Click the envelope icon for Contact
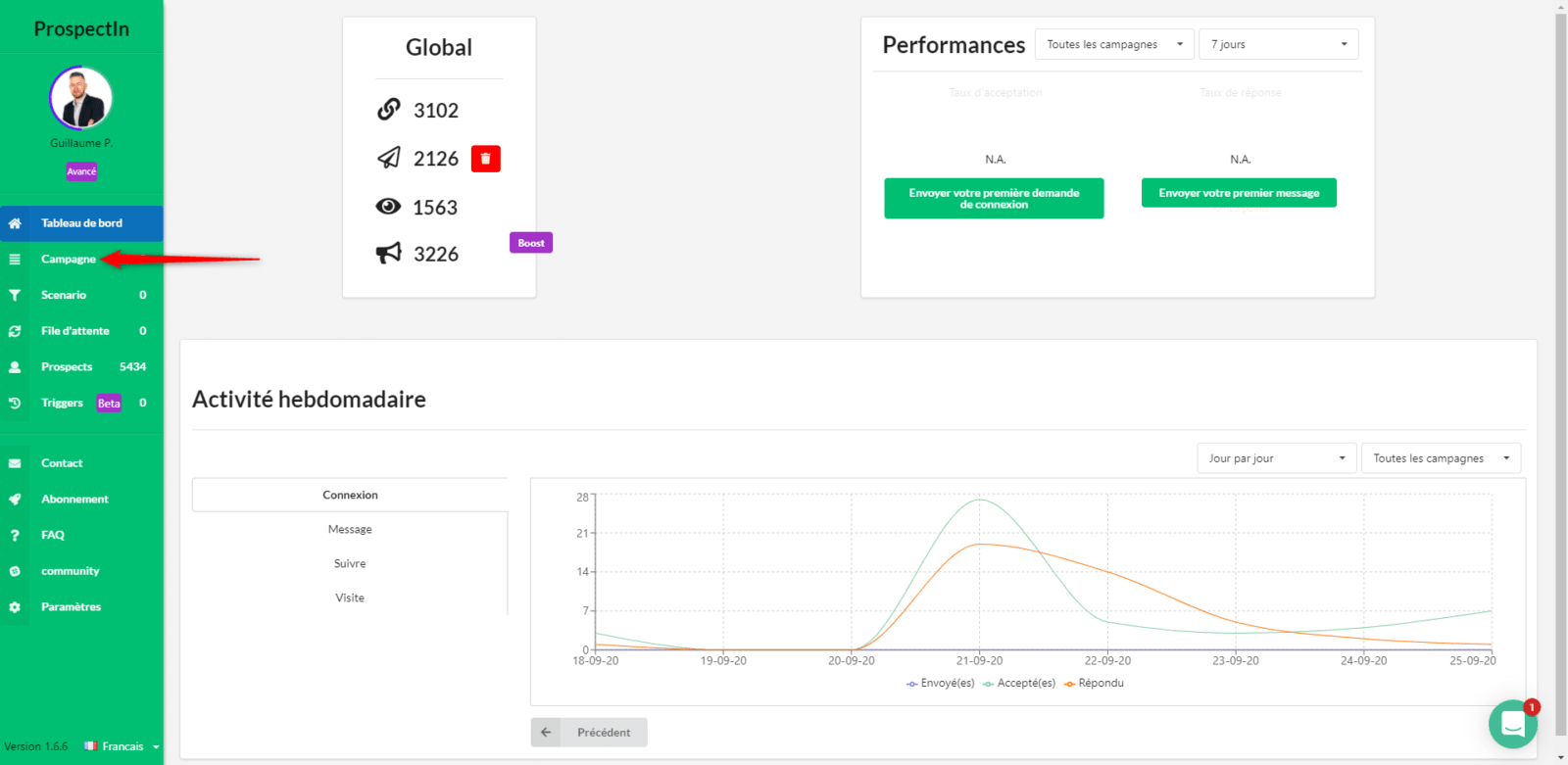This screenshot has width=1568, height=765. [x=15, y=463]
